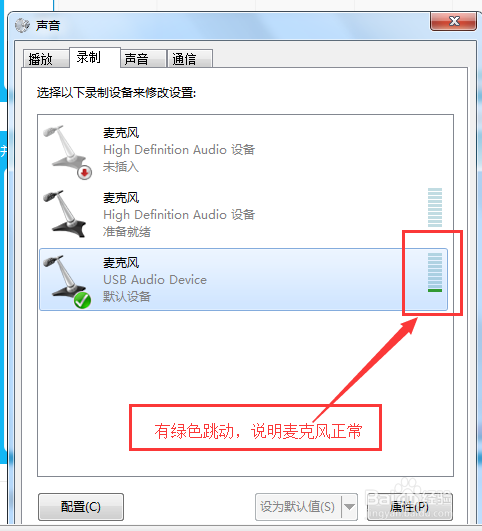Click the ready-state High Definition Audio microphone icon
Viewport: 482px width, 531px height.
(65, 214)
